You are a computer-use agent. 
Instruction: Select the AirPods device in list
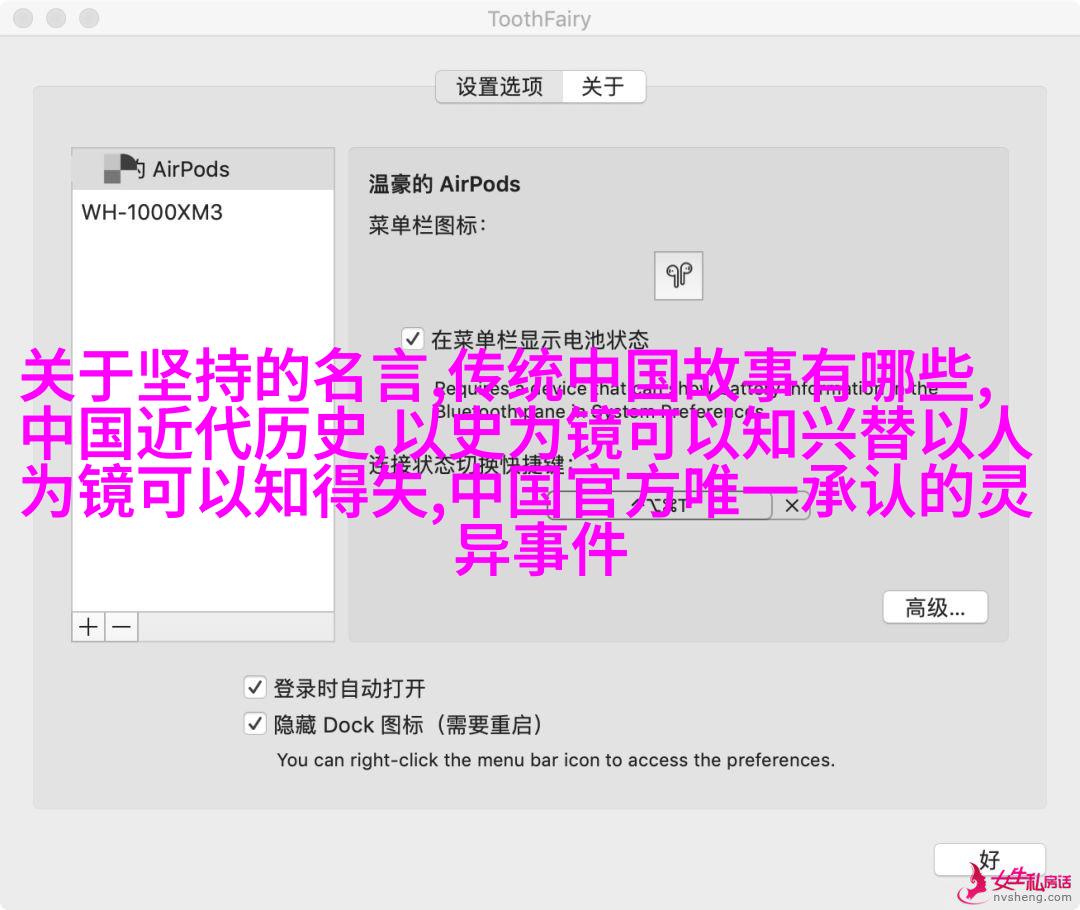point(203,169)
